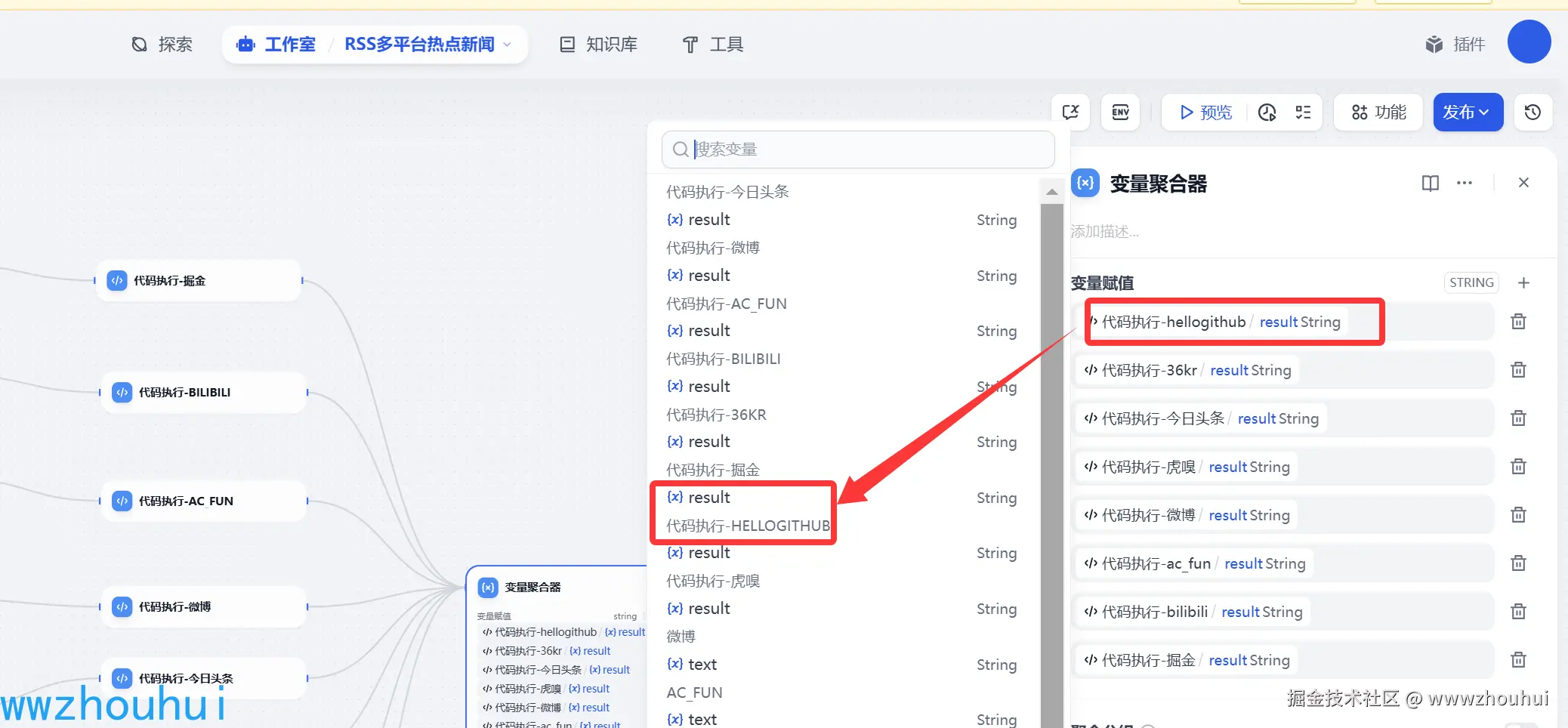Close the 变量聚合器 panel
This screenshot has width=1568, height=728.
(x=1523, y=183)
